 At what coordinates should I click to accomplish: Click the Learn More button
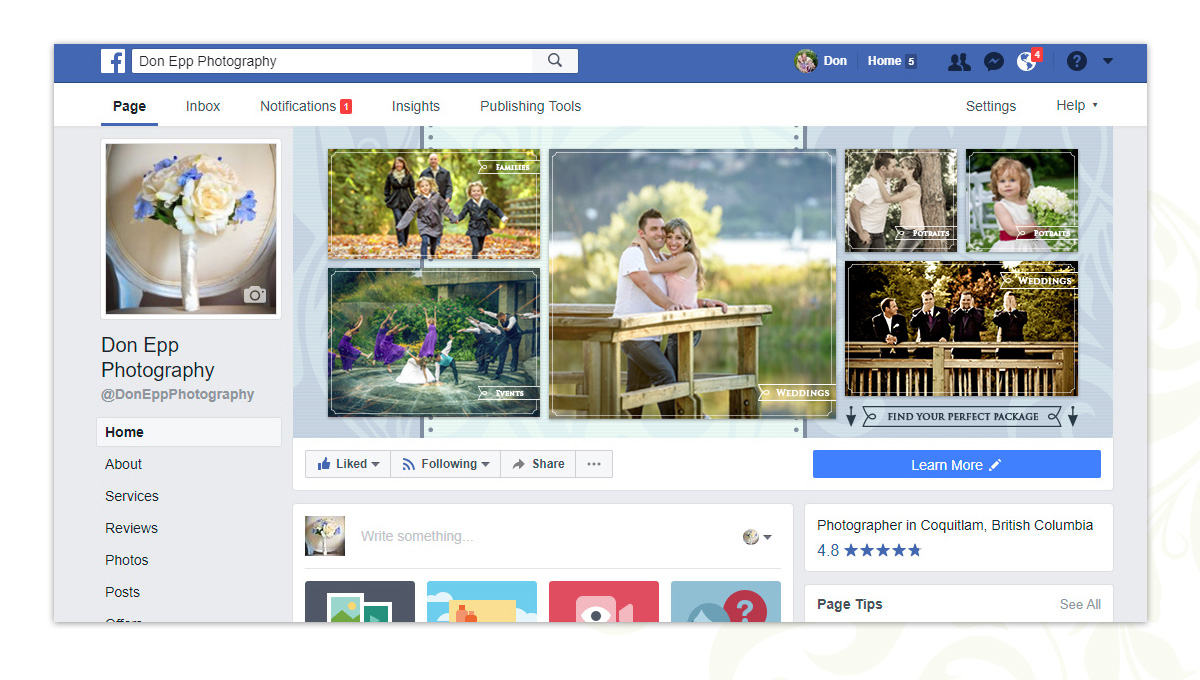pos(956,463)
